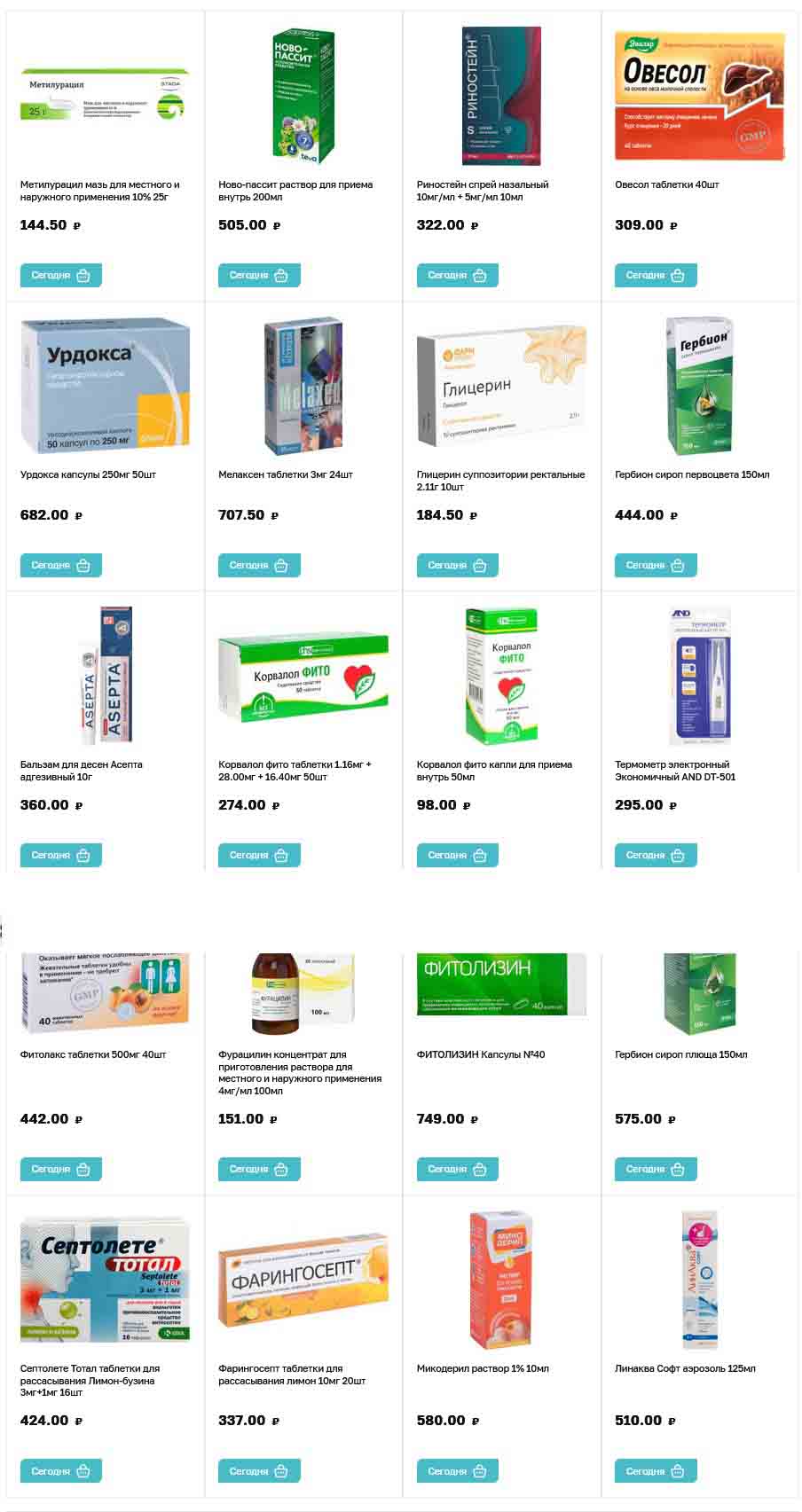
Task: Click Сегодня button for Микодерил раствор
Action: pyautogui.click(x=457, y=1471)
